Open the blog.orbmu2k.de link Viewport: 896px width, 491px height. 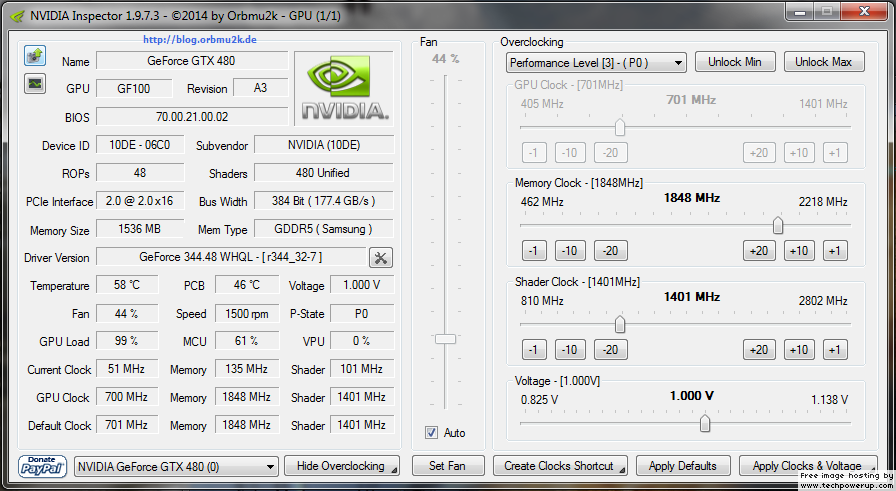pos(199,39)
